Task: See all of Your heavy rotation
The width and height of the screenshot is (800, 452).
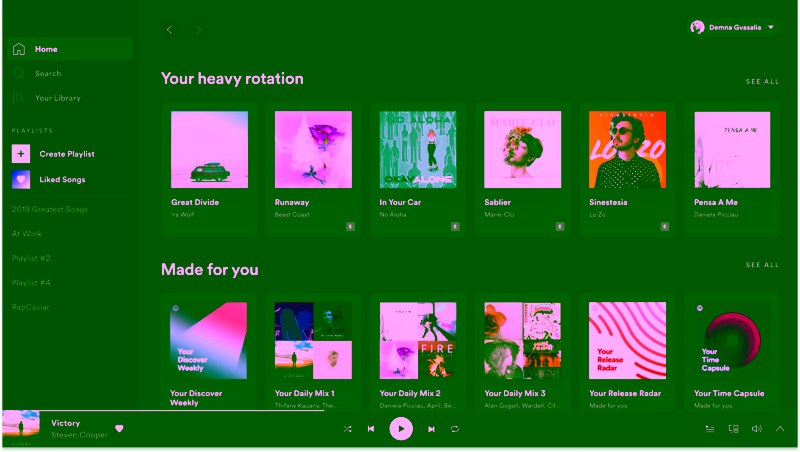Action: coord(762,82)
